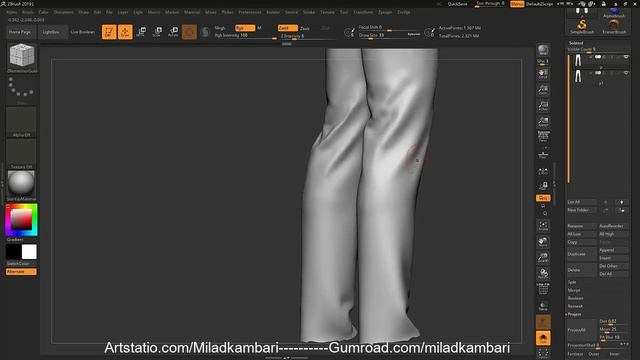
Task: Activate the Scale transform mode icon
Action: [157, 31]
